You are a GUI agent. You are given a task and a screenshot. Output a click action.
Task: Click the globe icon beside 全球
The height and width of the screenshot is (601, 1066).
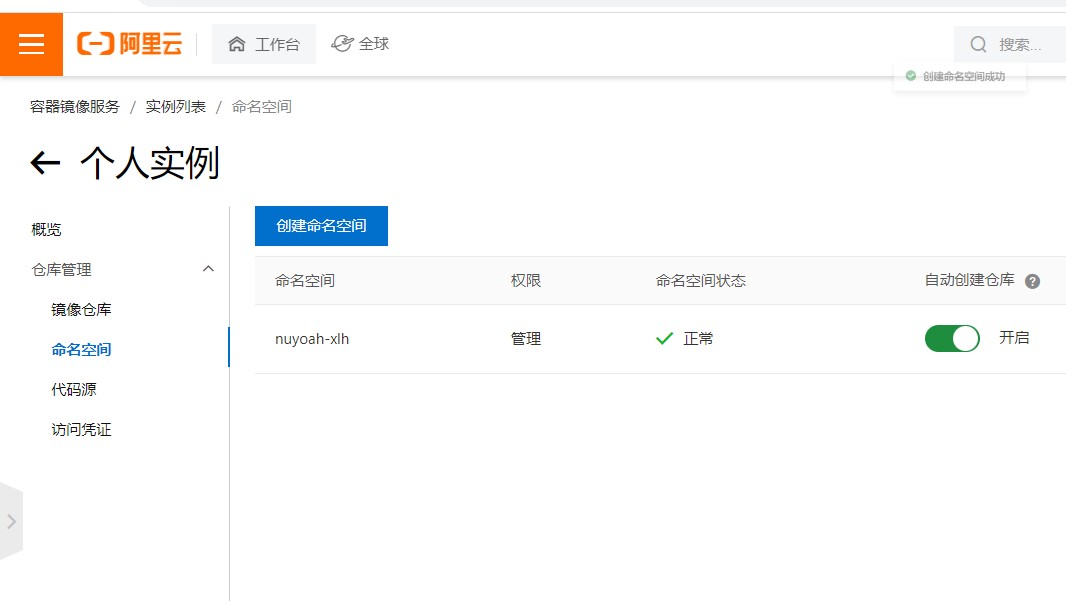[342, 44]
